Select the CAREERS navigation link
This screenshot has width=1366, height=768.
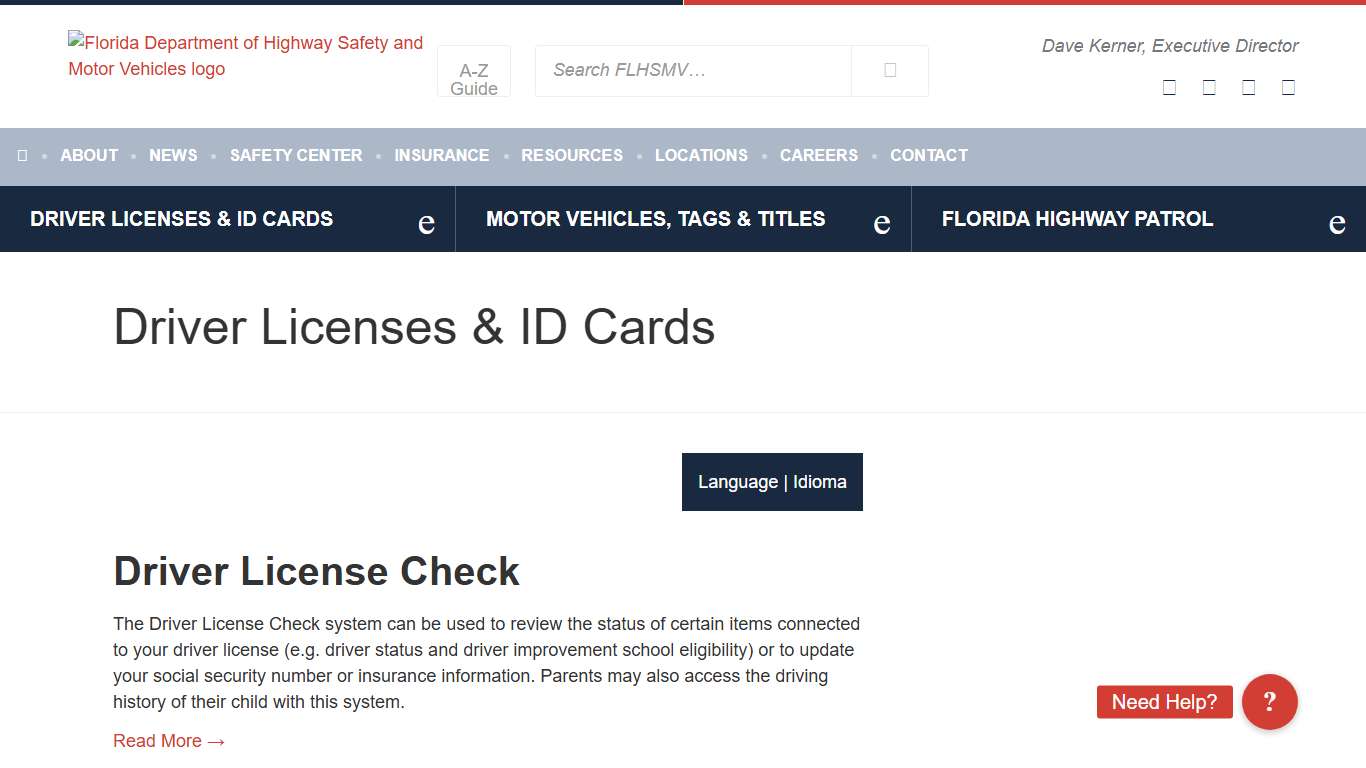tap(818, 155)
